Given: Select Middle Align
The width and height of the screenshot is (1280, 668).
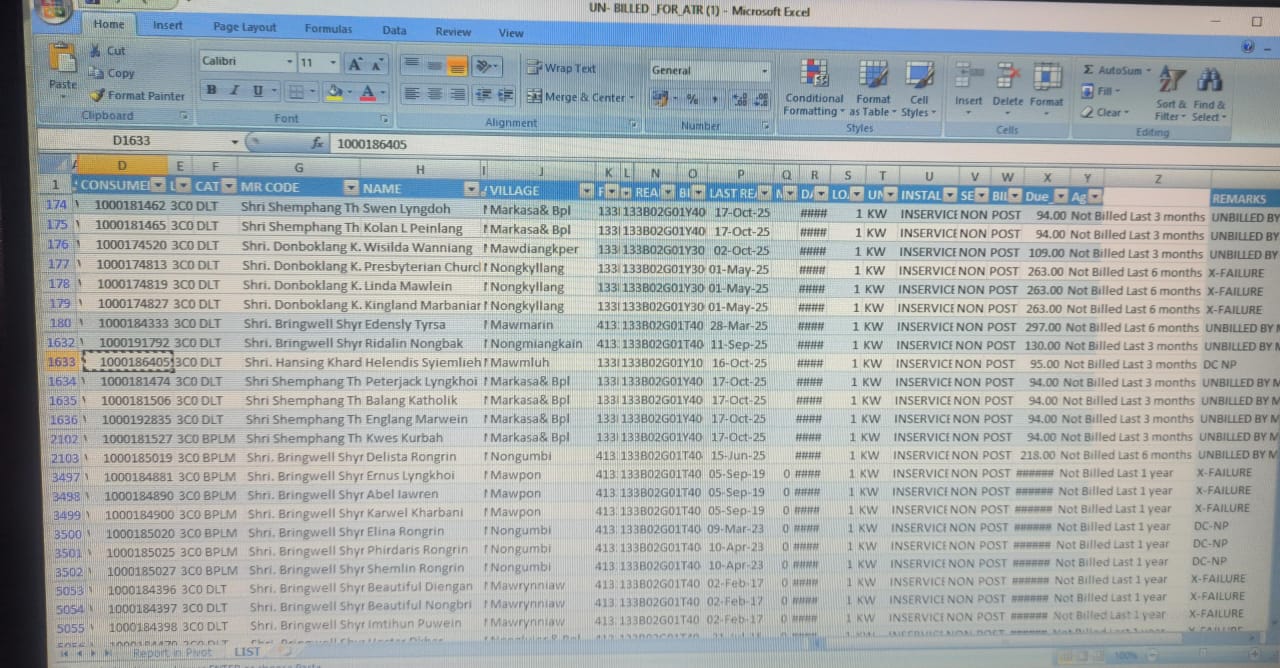Looking at the screenshot, I should click(433, 65).
